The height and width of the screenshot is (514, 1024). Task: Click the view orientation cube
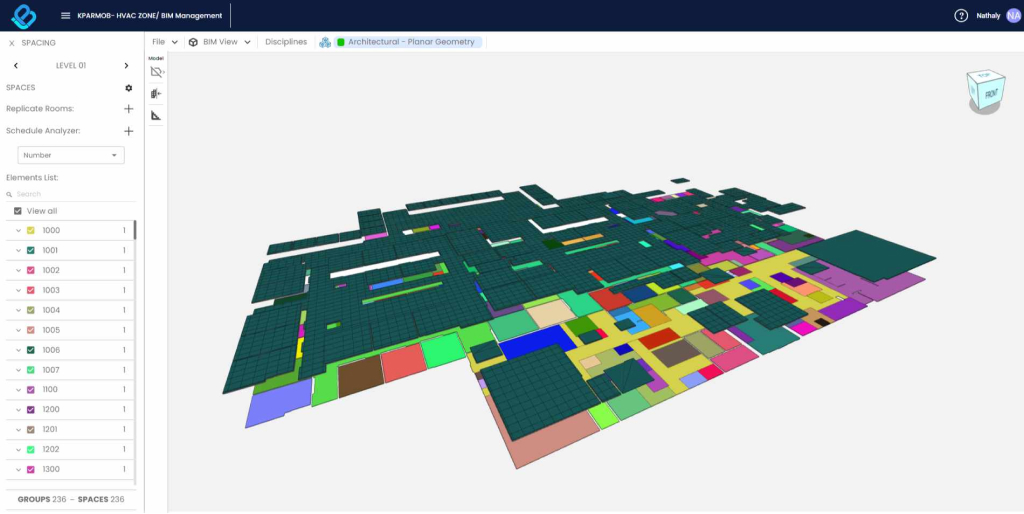[x=984, y=91]
